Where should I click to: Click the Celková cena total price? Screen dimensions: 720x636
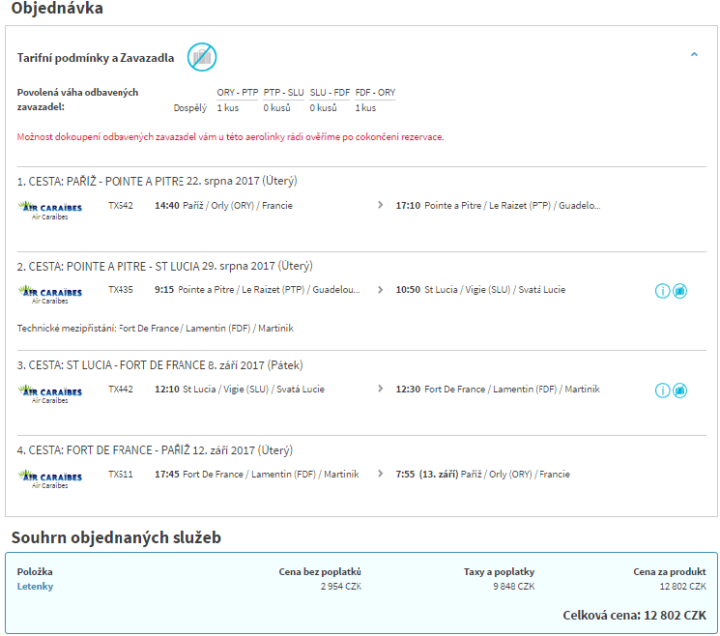[635, 615]
